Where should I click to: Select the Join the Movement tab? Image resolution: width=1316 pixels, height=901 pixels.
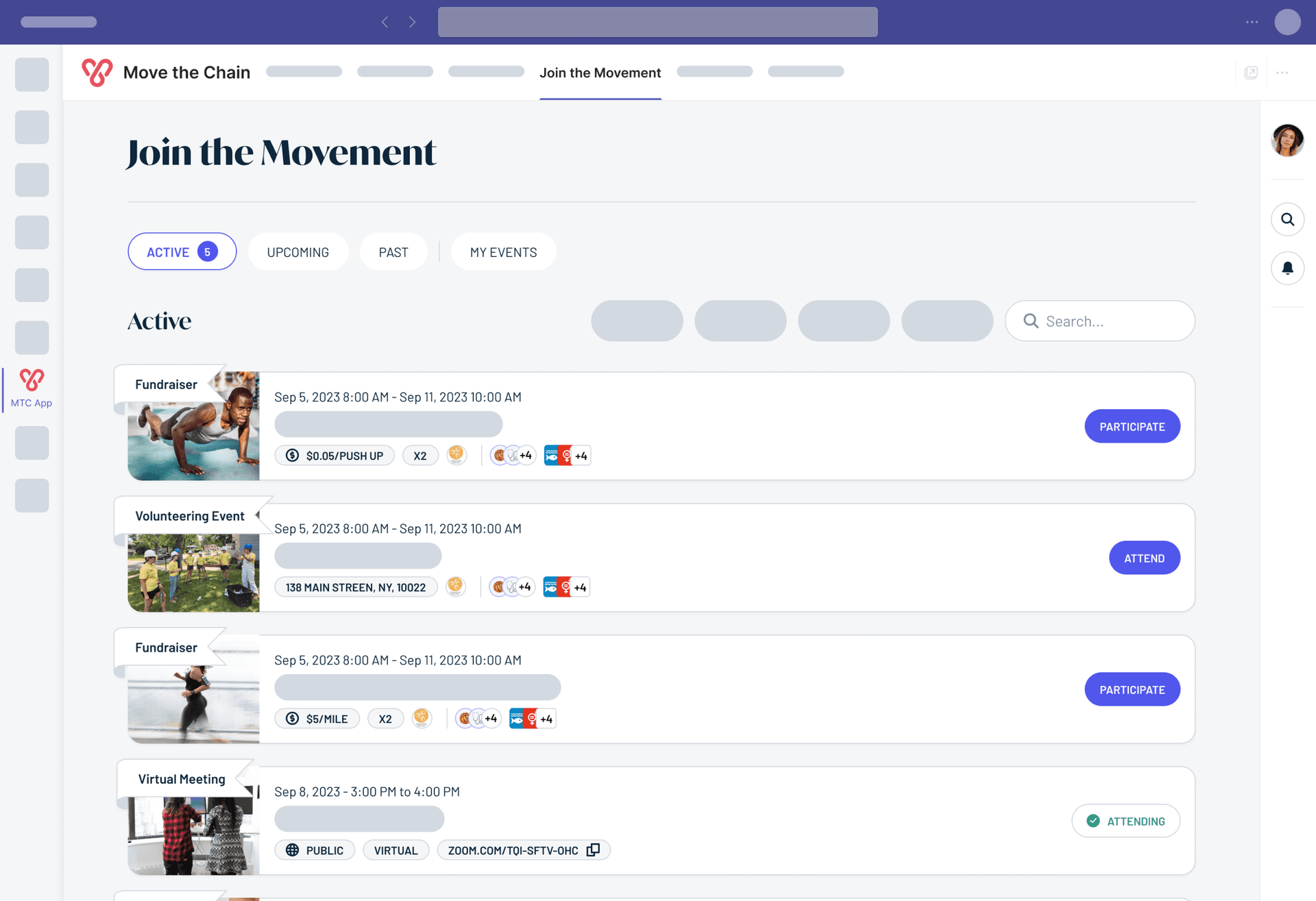[x=600, y=73]
